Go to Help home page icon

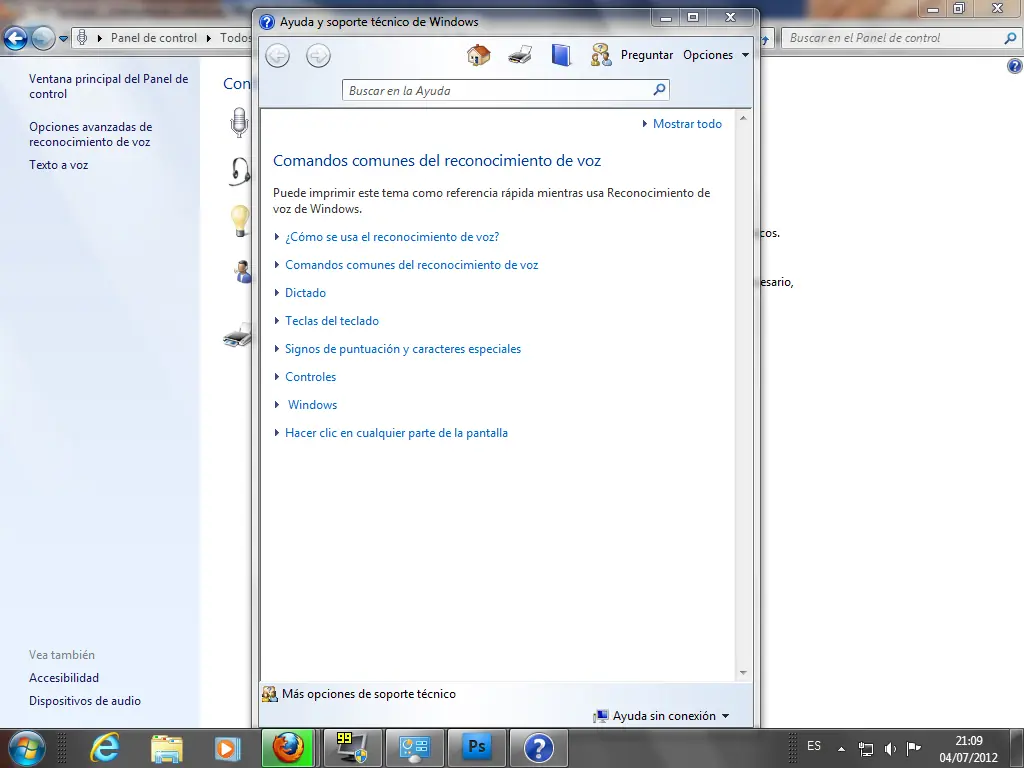click(479, 55)
